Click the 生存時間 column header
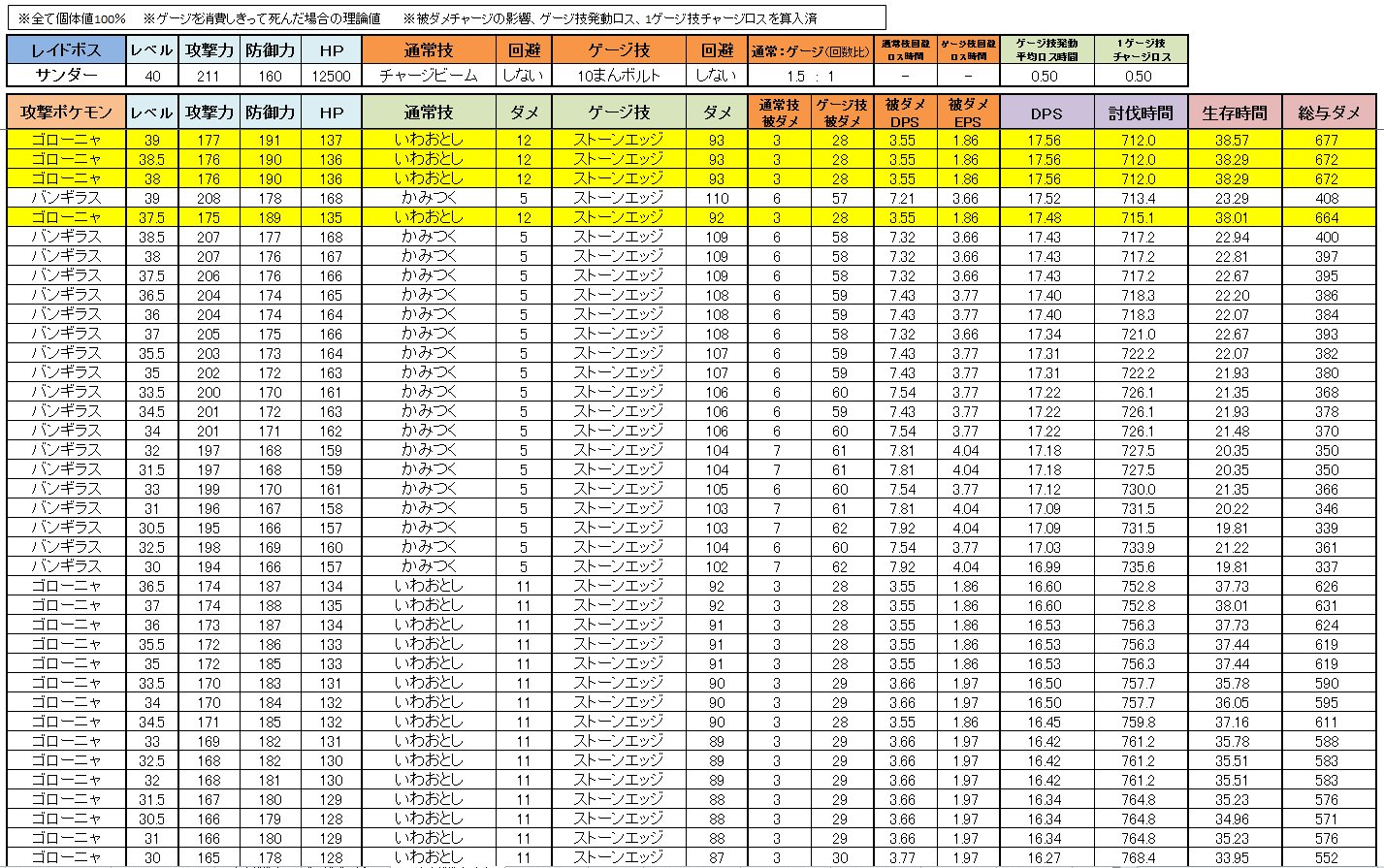 1235,113
